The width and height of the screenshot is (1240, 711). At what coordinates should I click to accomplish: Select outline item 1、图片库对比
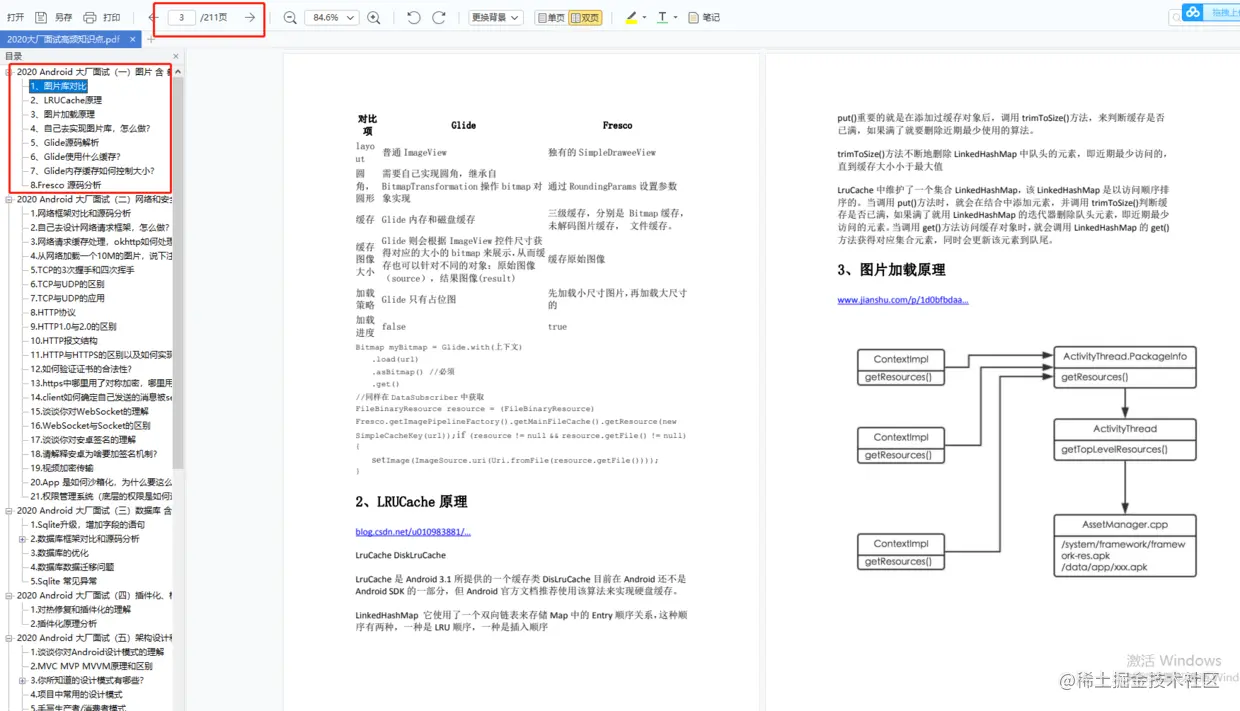point(58,86)
